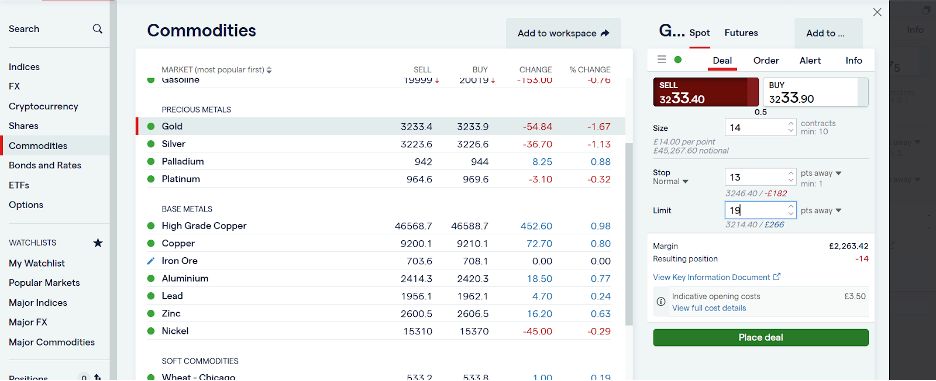Select the Silver market row
Image resolution: width=936 pixels, height=381 pixels.
[380, 144]
